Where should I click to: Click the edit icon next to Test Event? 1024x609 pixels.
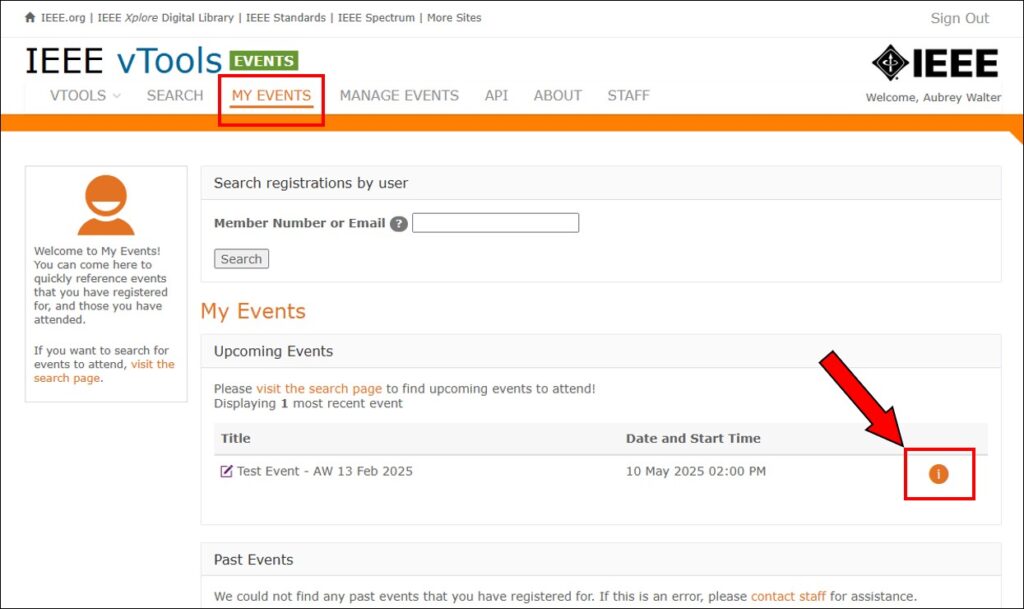click(226, 471)
